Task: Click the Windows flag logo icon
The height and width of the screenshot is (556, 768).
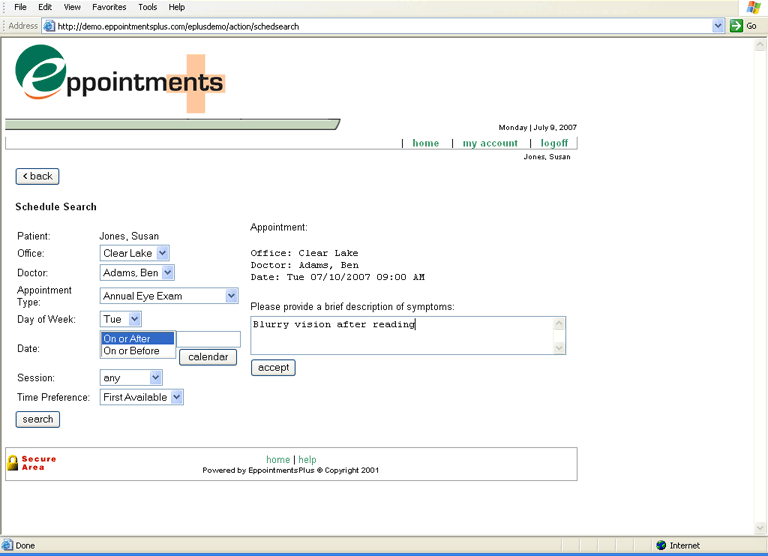Action: pos(752,7)
